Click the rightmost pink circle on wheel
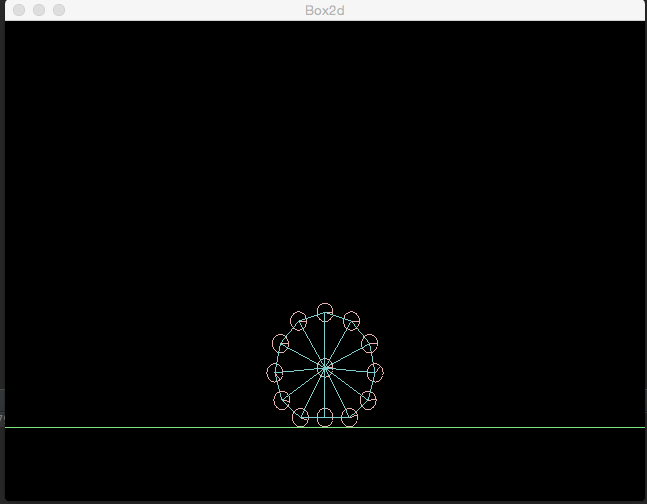 tap(375, 372)
